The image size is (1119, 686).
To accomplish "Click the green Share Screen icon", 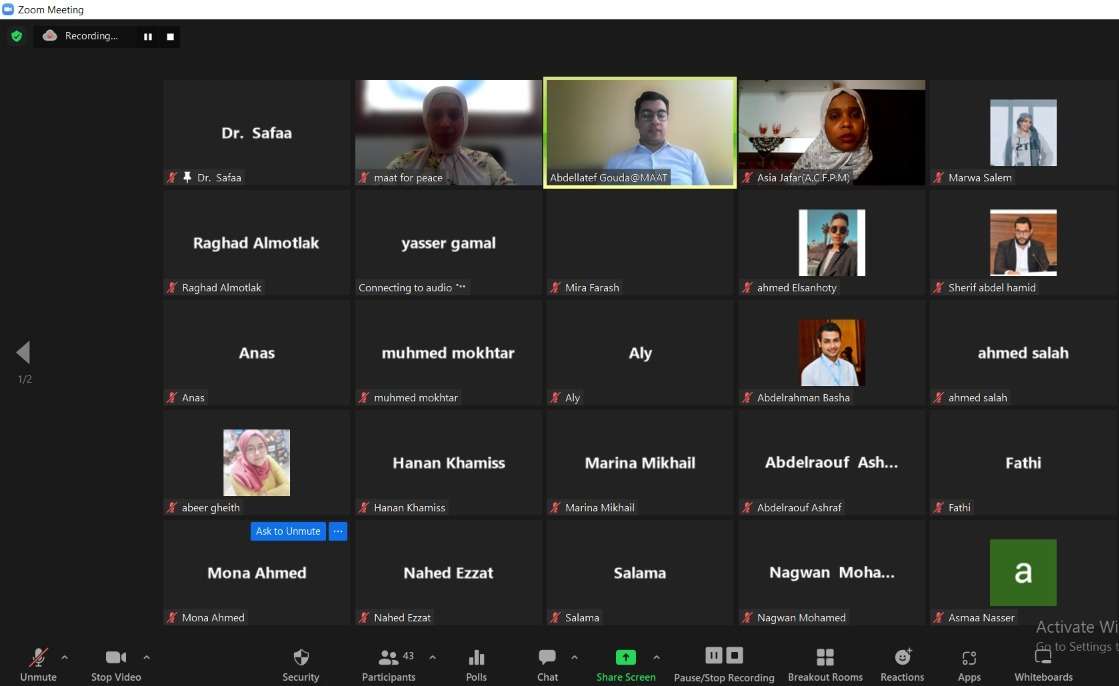I will pyautogui.click(x=625, y=658).
